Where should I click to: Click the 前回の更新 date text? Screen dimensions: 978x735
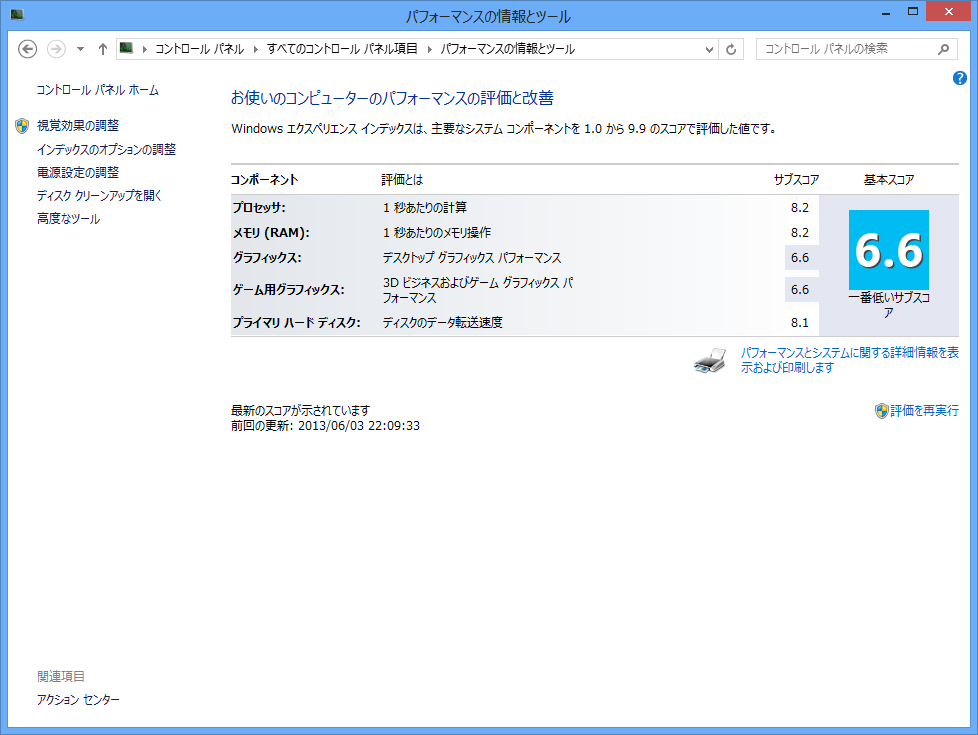[x=326, y=426]
